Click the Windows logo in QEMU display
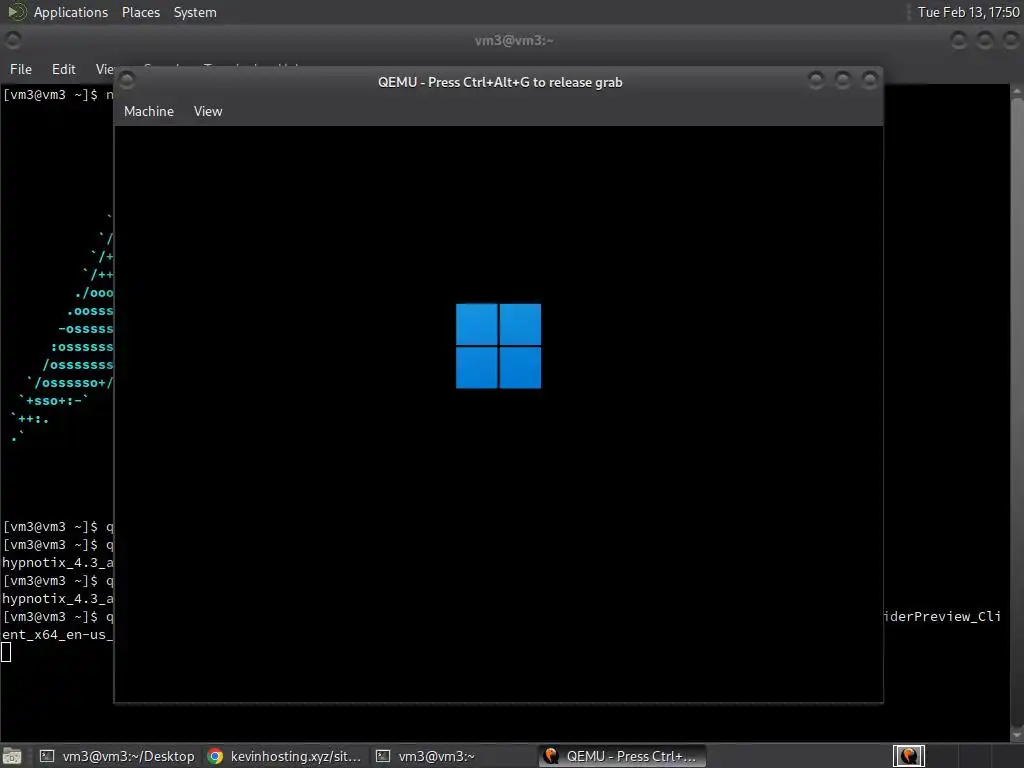Image resolution: width=1024 pixels, height=768 pixels. (498, 345)
